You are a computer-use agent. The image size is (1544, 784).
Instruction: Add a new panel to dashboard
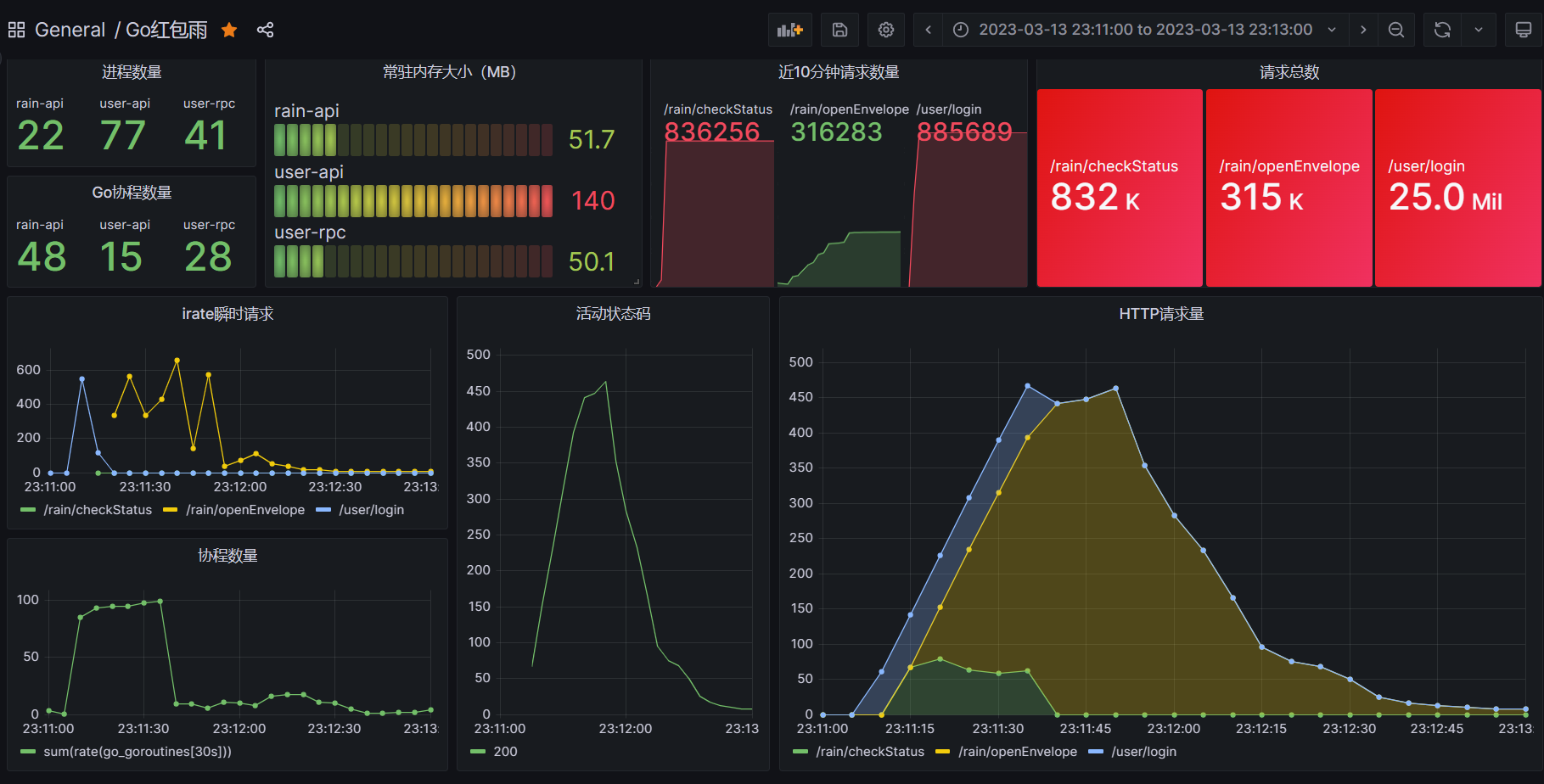pos(789,30)
